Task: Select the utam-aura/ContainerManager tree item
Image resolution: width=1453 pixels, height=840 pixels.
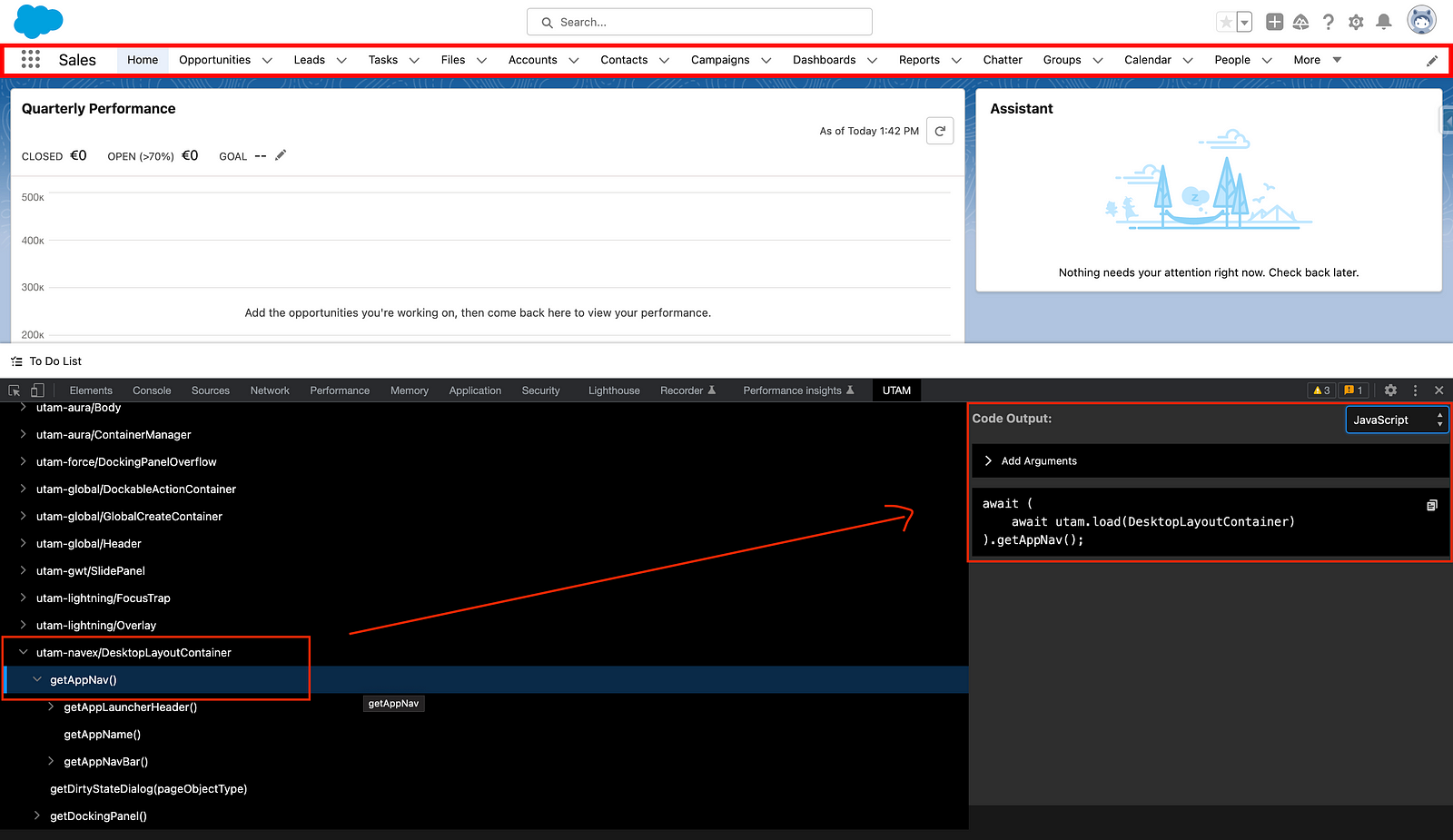Action: tap(114, 435)
